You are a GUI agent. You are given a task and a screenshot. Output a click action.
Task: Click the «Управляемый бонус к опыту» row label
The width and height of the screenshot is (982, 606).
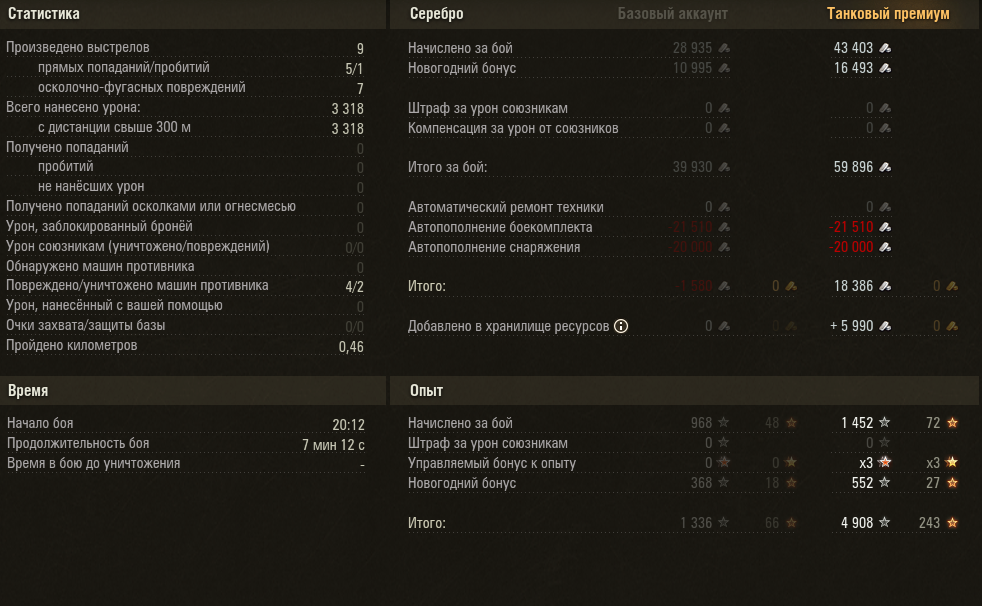point(492,463)
